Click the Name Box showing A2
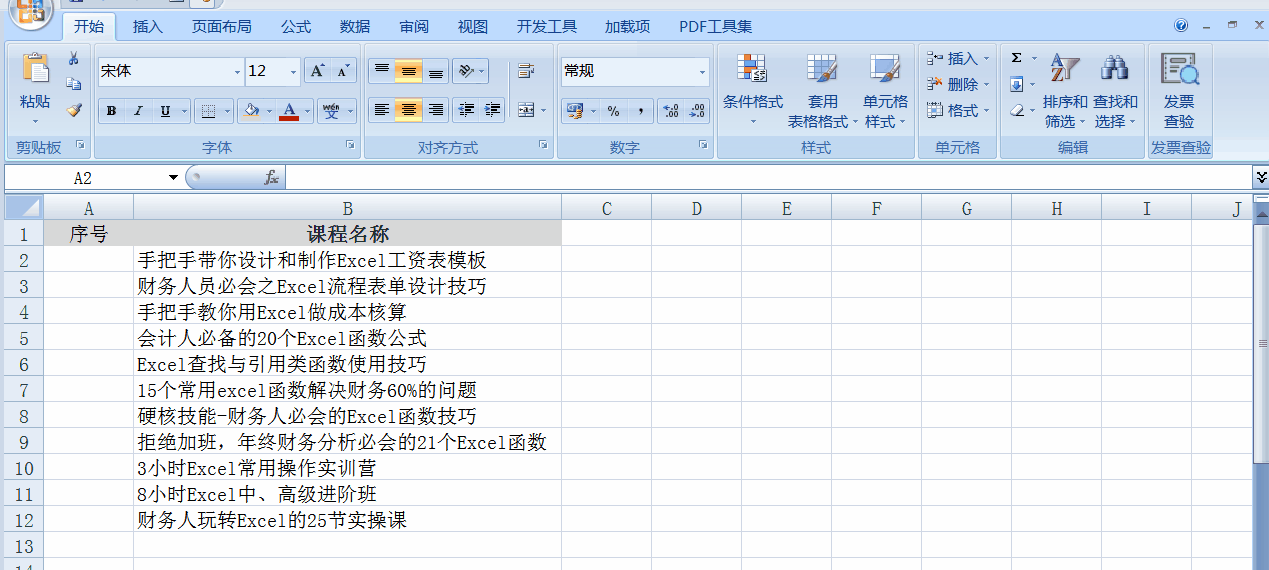 point(84,177)
